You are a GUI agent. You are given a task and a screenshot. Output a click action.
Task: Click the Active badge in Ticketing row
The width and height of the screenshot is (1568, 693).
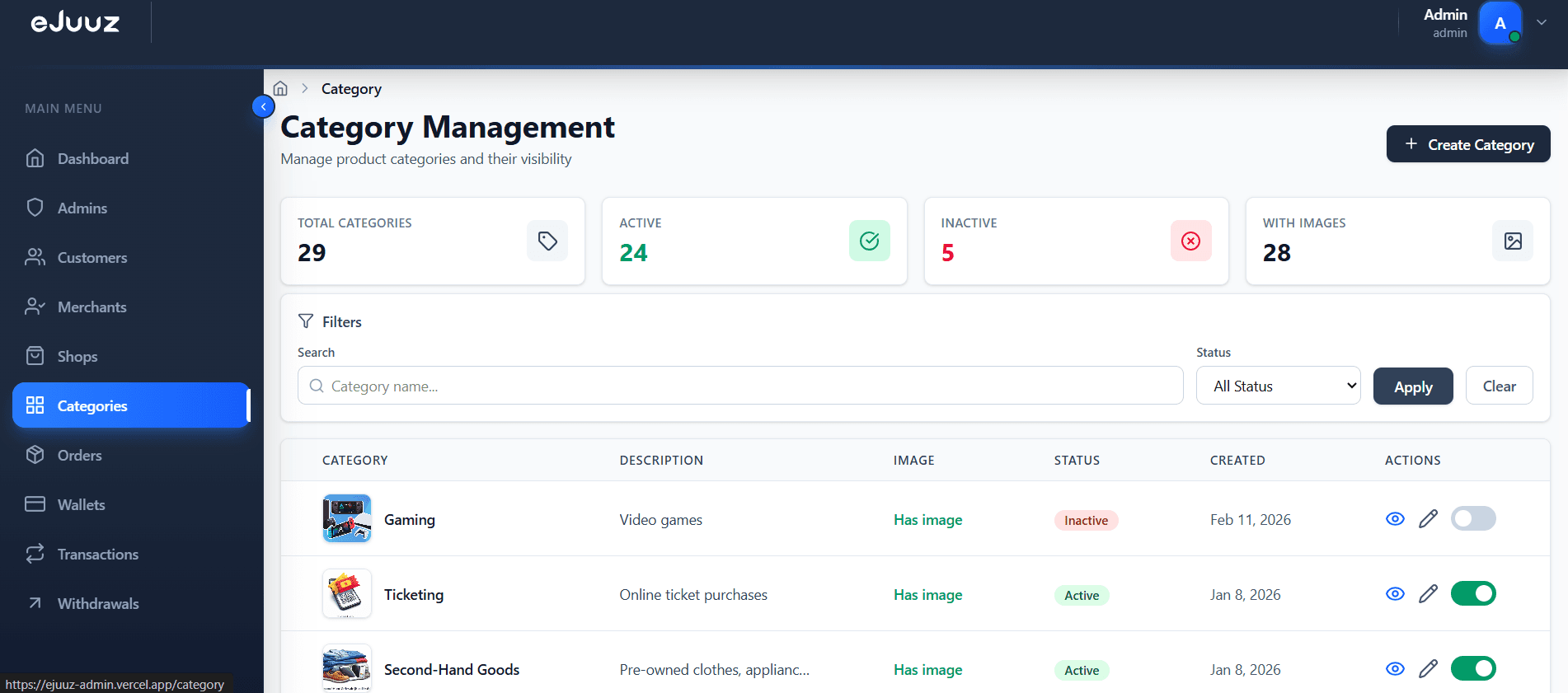click(1082, 595)
